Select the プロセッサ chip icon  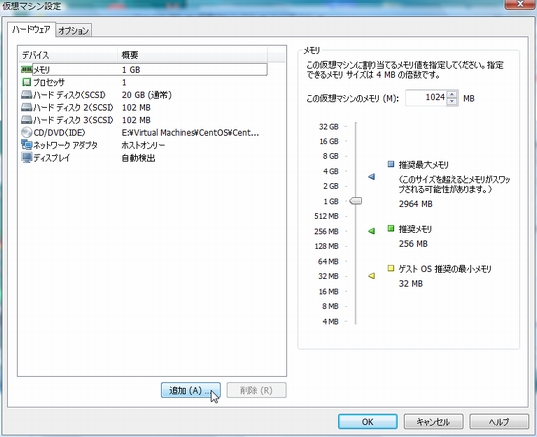point(26,82)
